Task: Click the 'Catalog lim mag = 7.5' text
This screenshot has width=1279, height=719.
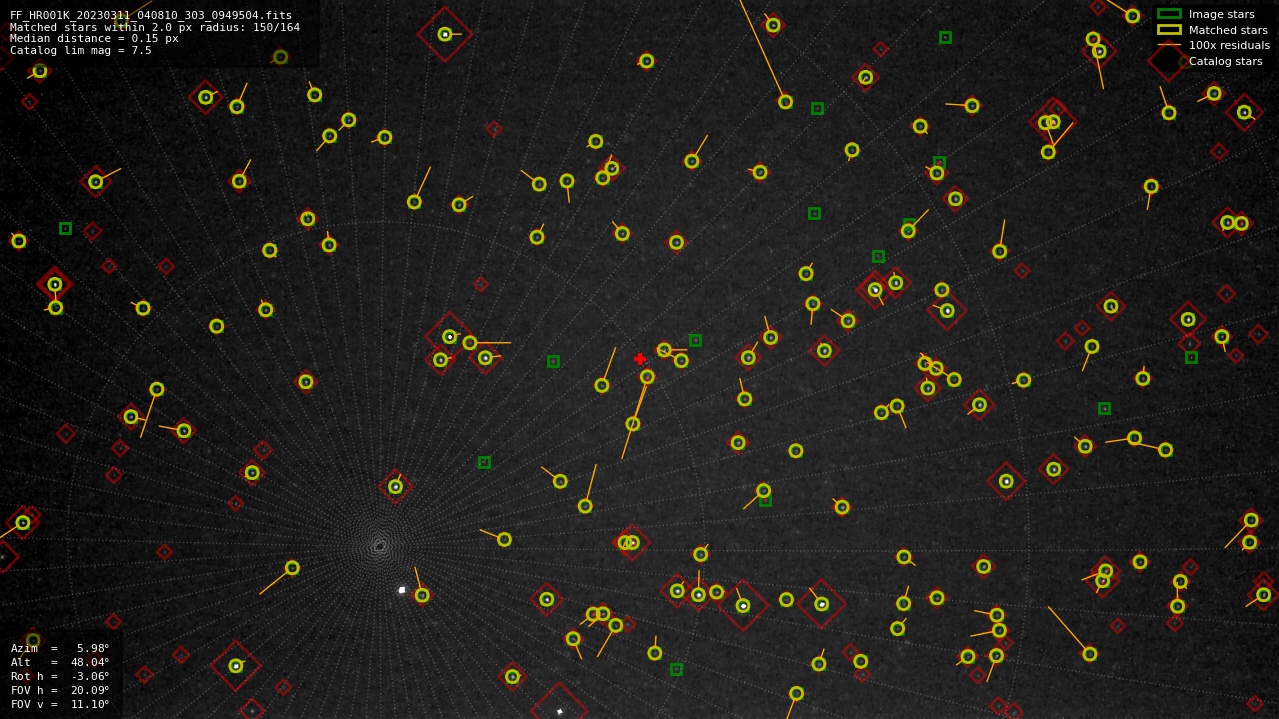Action: [x=81, y=51]
